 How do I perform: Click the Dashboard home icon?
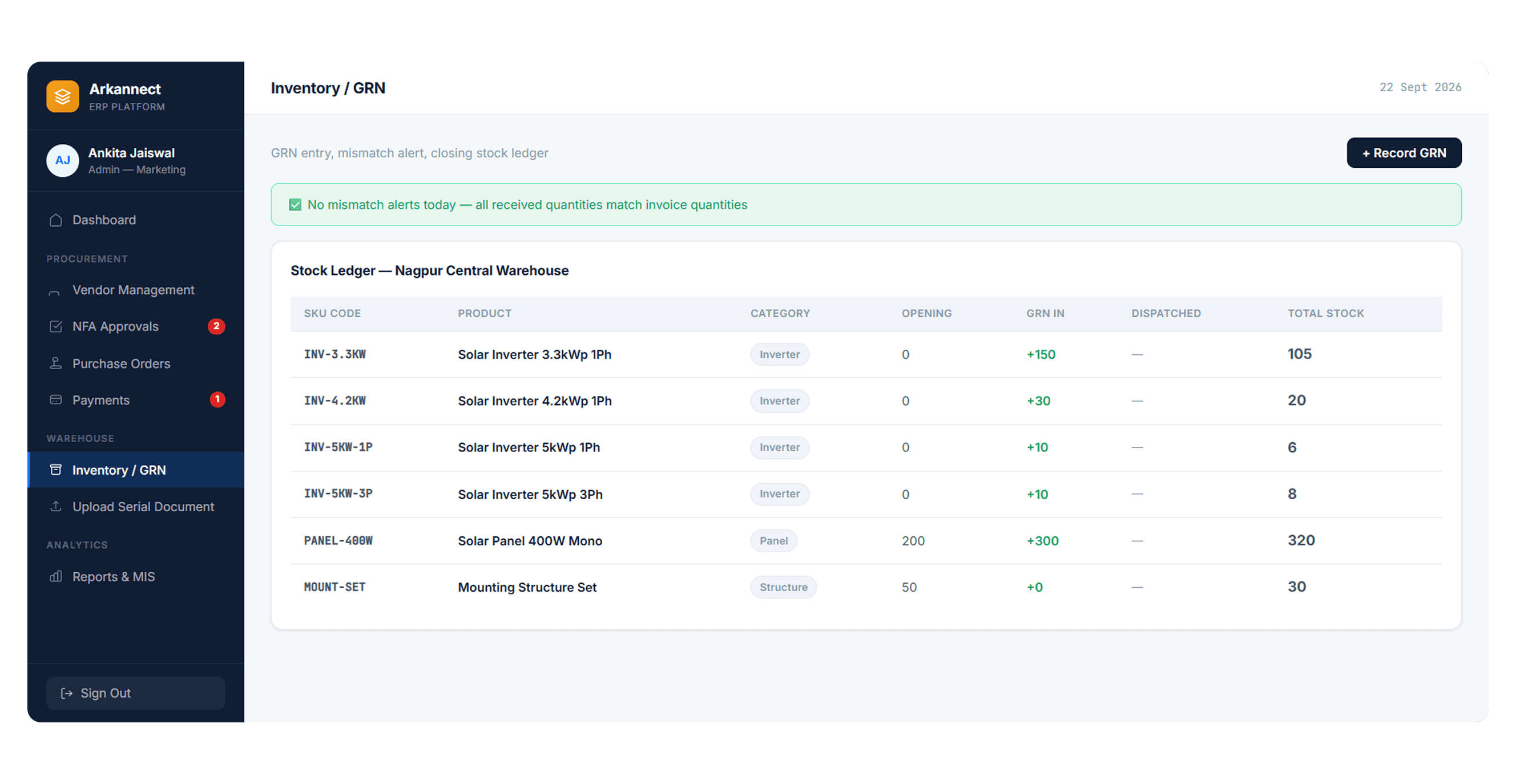pyautogui.click(x=56, y=220)
